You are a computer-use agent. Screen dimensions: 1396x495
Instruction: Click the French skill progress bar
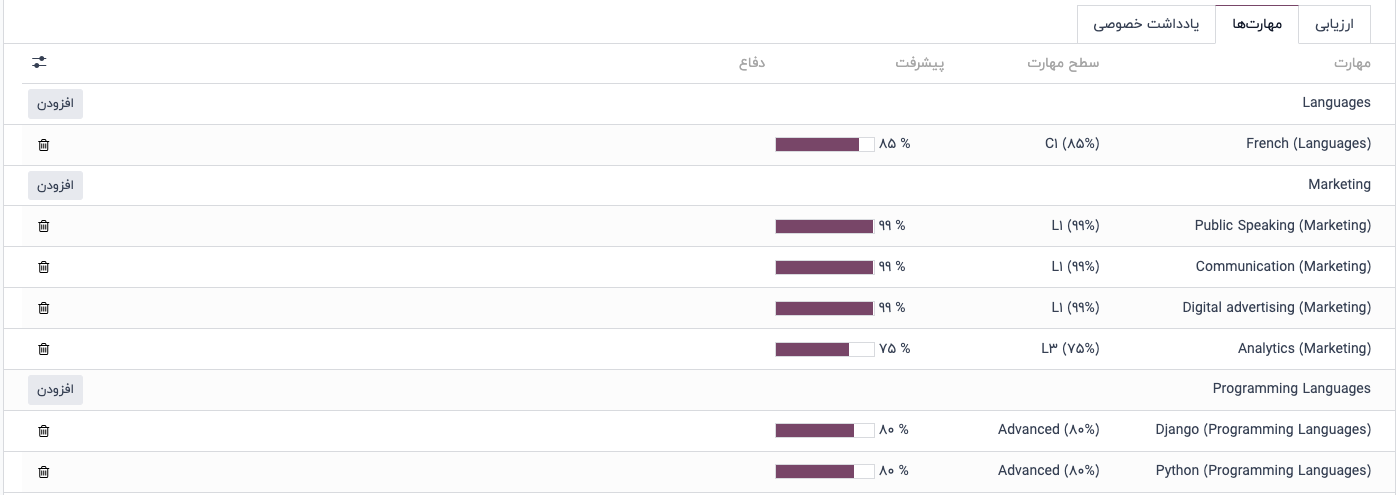coord(824,144)
